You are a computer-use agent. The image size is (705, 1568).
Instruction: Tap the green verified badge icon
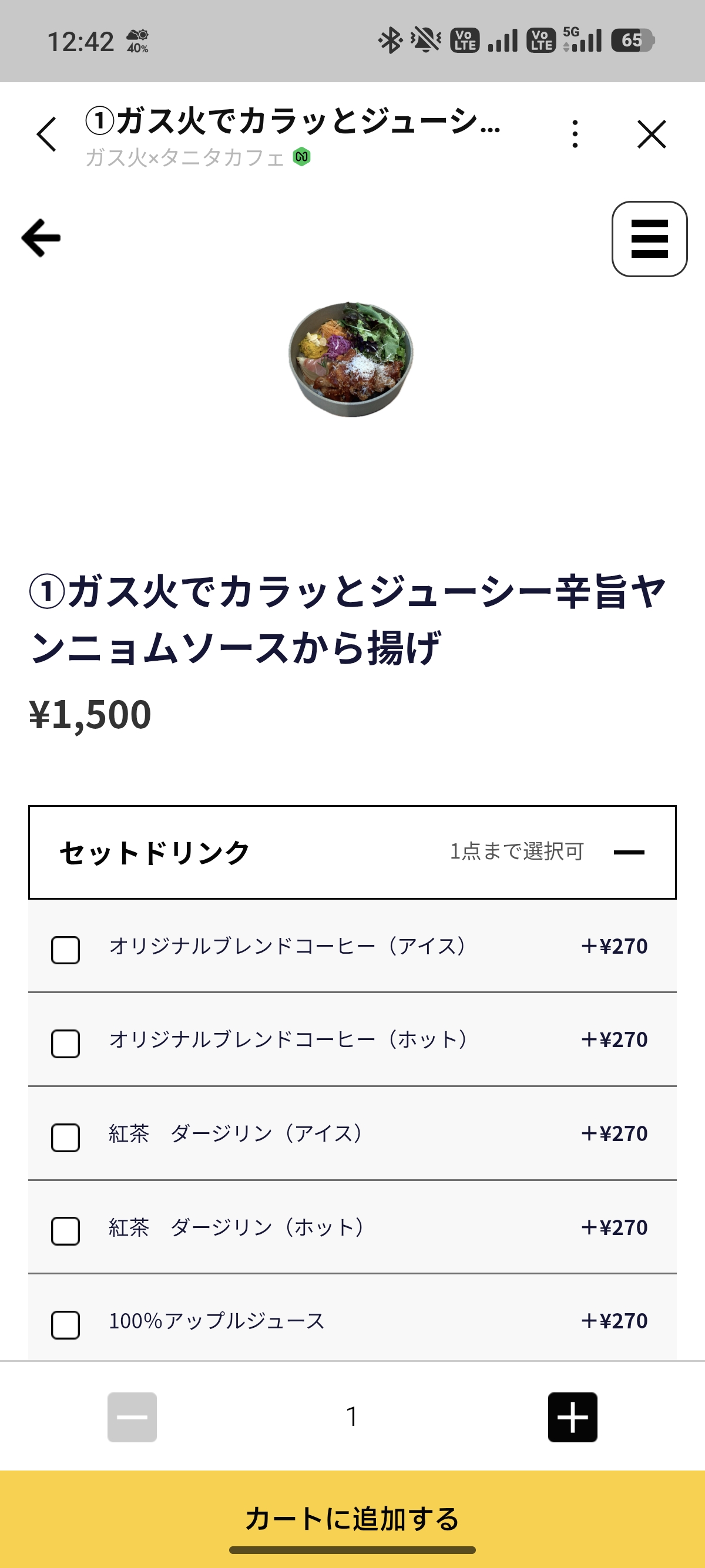click(x=301, y=157)
